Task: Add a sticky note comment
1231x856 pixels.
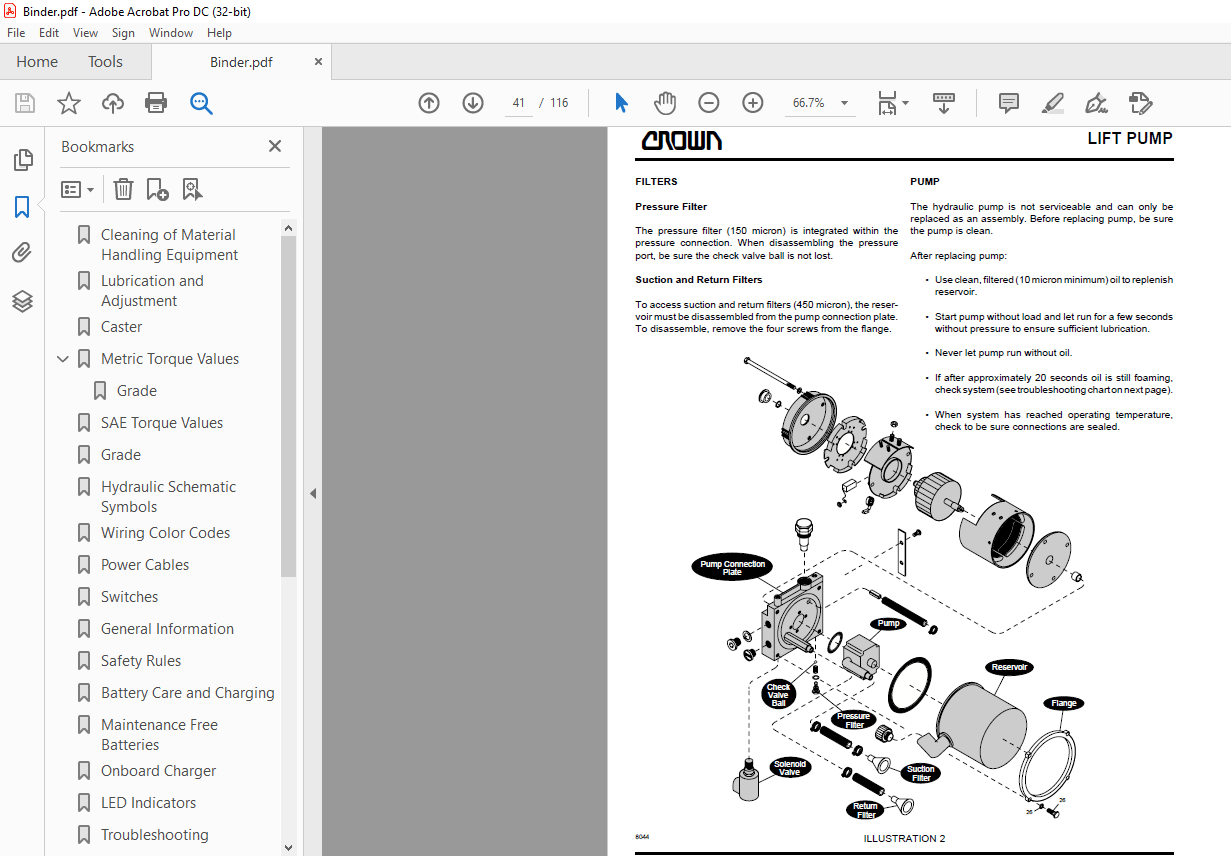Action: pyautogui.click(x=1008, y=103)
